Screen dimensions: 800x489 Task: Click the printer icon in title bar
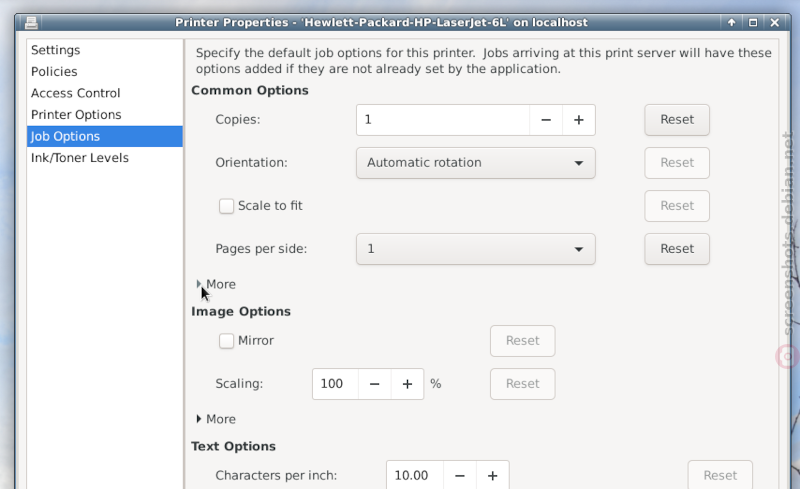point(31,22)
